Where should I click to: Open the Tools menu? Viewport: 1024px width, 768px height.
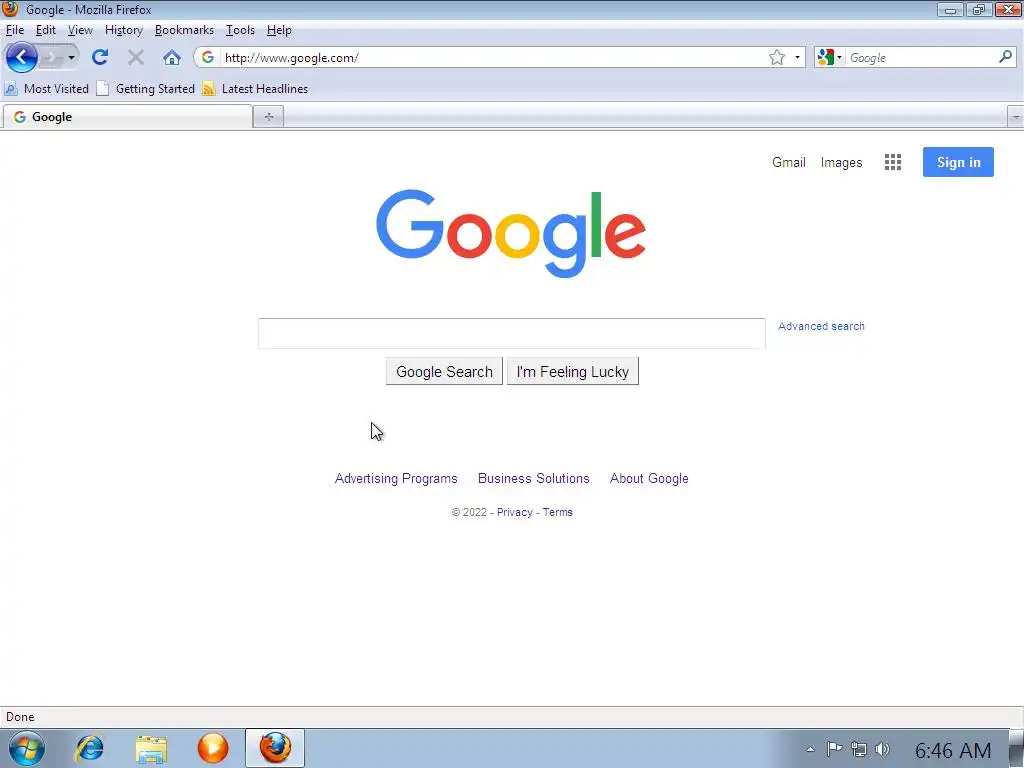[240, 30]
